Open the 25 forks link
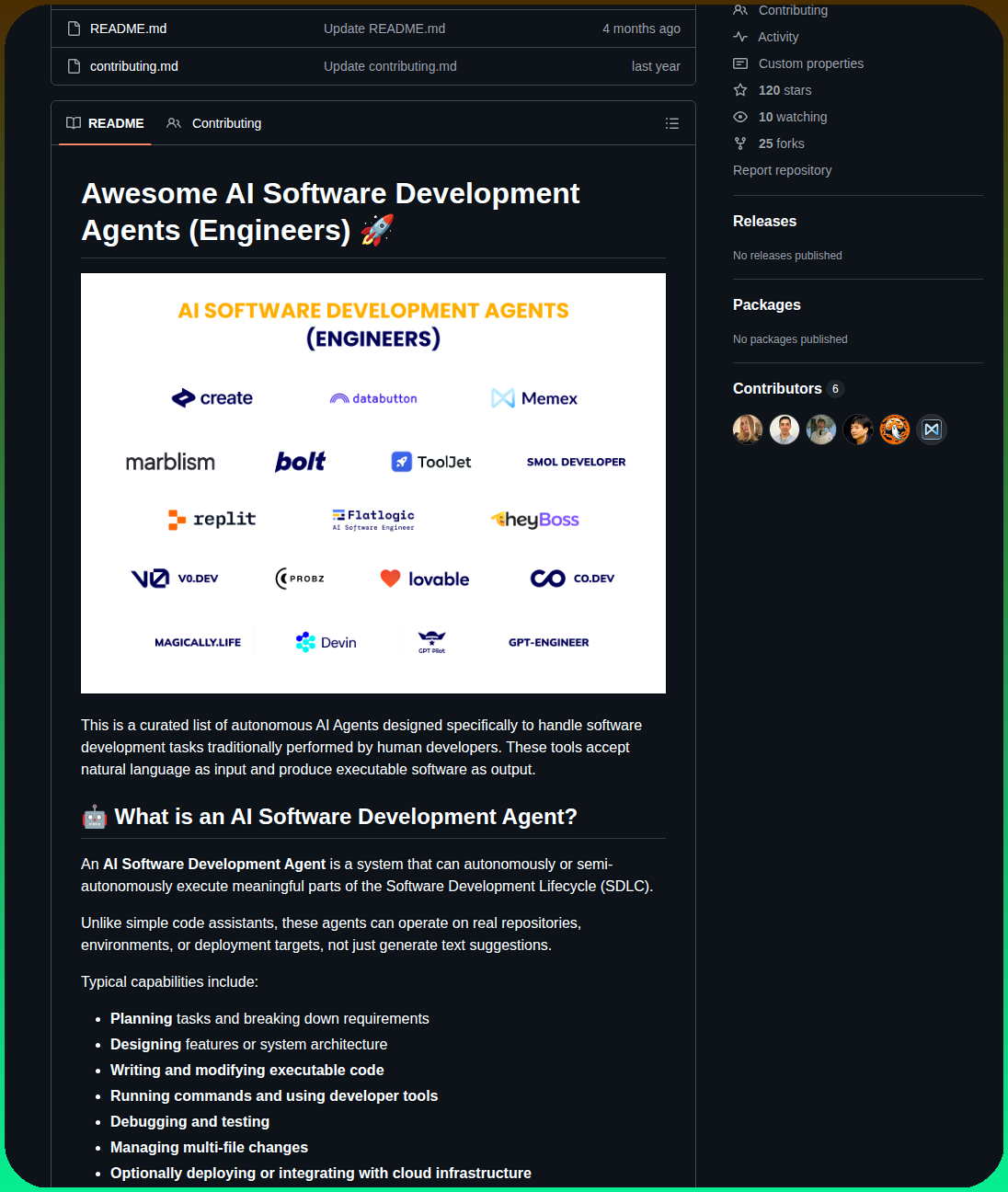This screenshot has height=1192, width=1008. click(x=782, y=143)
